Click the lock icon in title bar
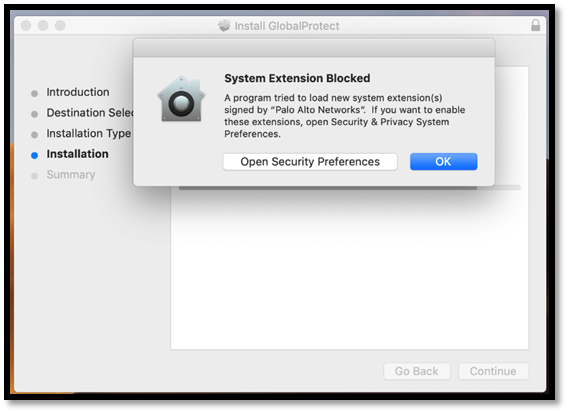This screenshot has width=568, height=413. click(535, 25)
